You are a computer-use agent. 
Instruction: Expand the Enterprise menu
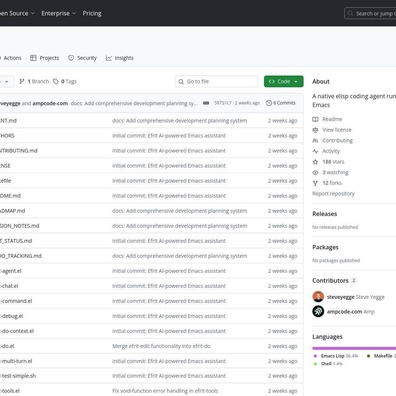[59, 13]
